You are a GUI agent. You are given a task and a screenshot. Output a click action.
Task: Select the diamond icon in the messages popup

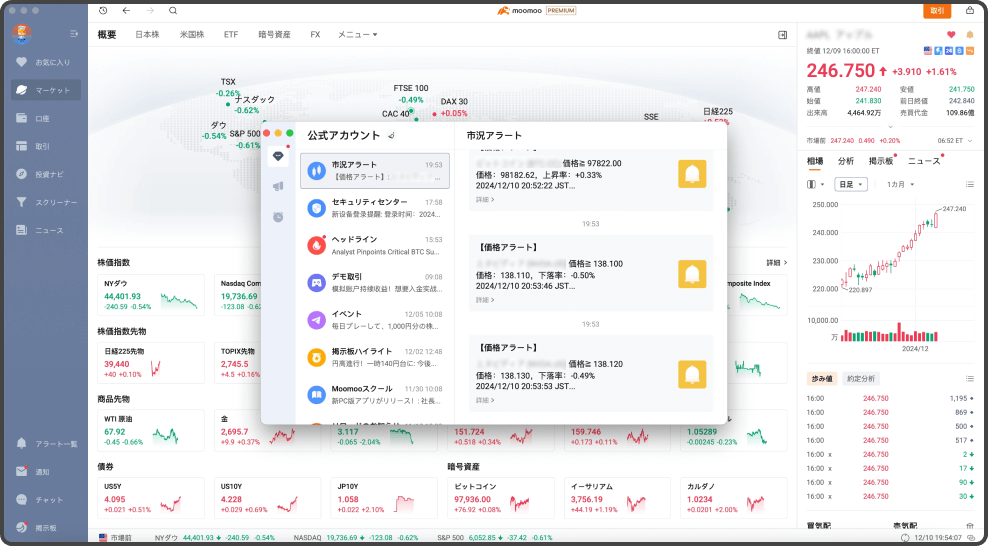(x=278, y=156)
